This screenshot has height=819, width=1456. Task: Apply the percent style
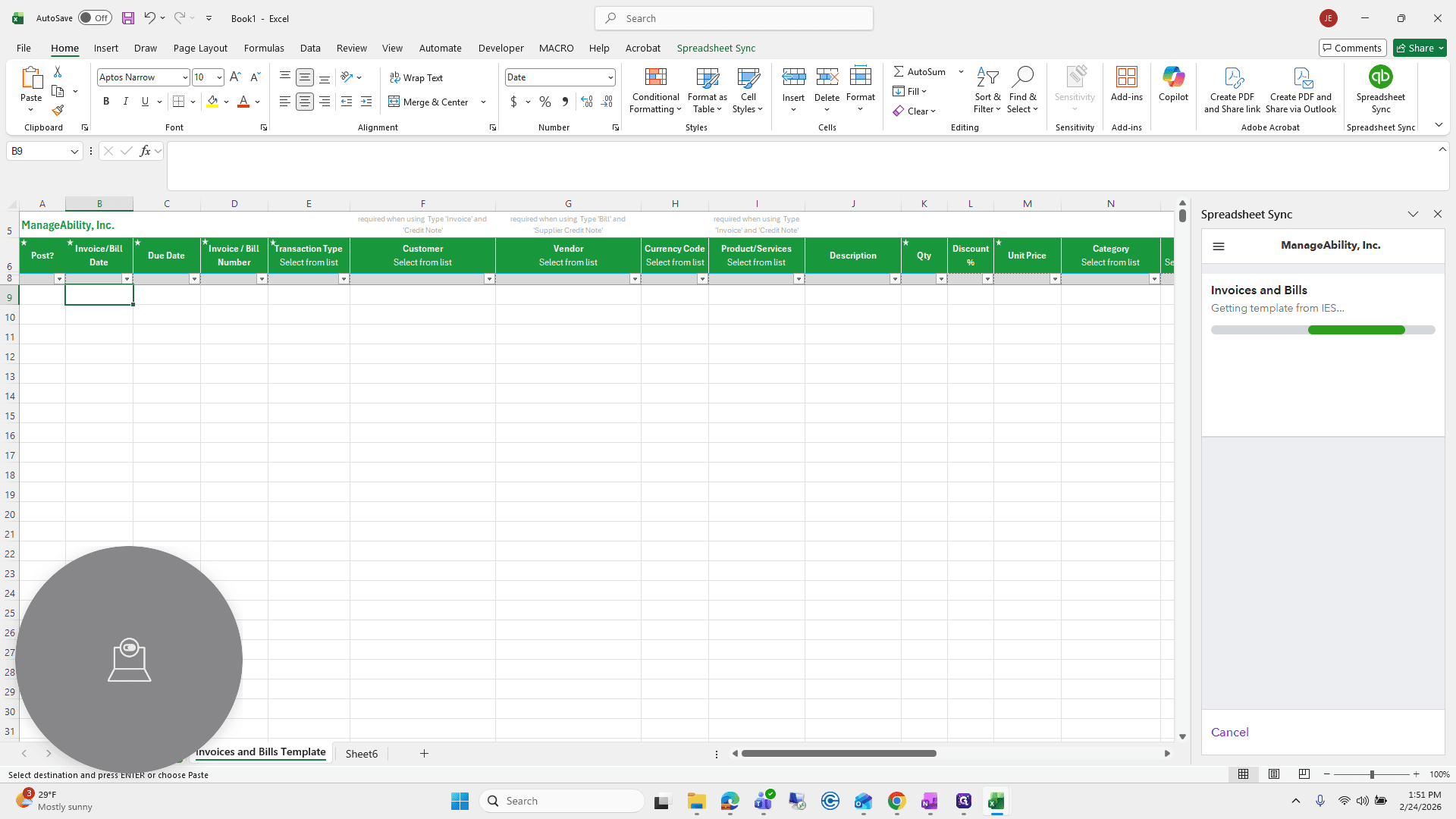[x=544, y=102]
